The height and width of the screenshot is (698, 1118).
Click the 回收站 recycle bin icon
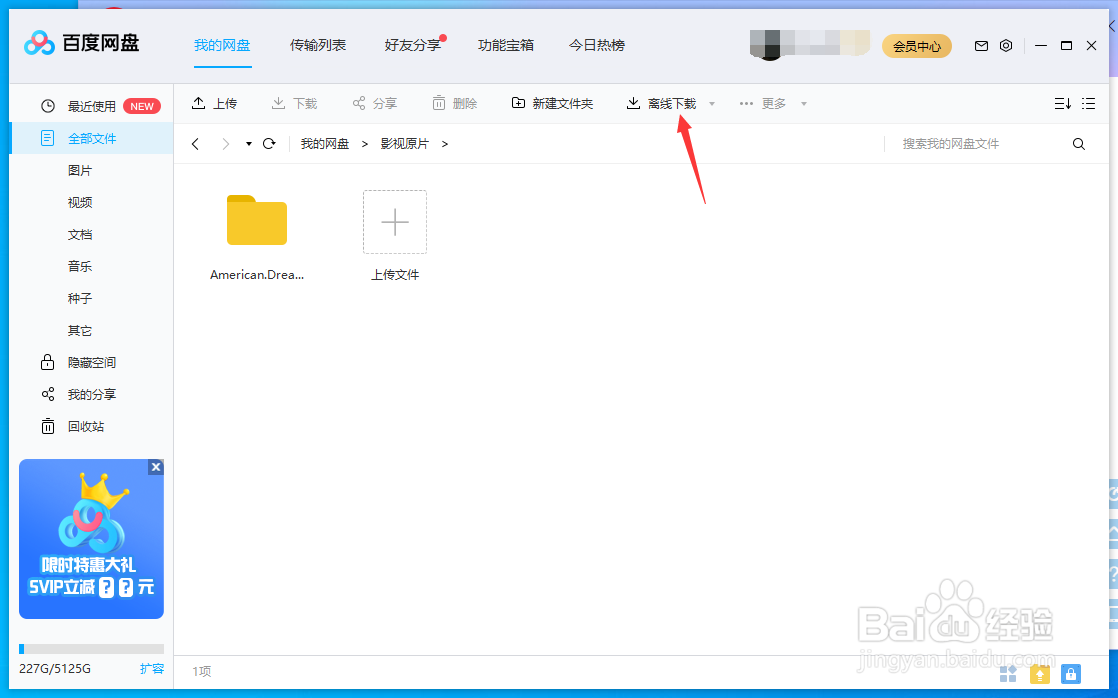[48, 426]
